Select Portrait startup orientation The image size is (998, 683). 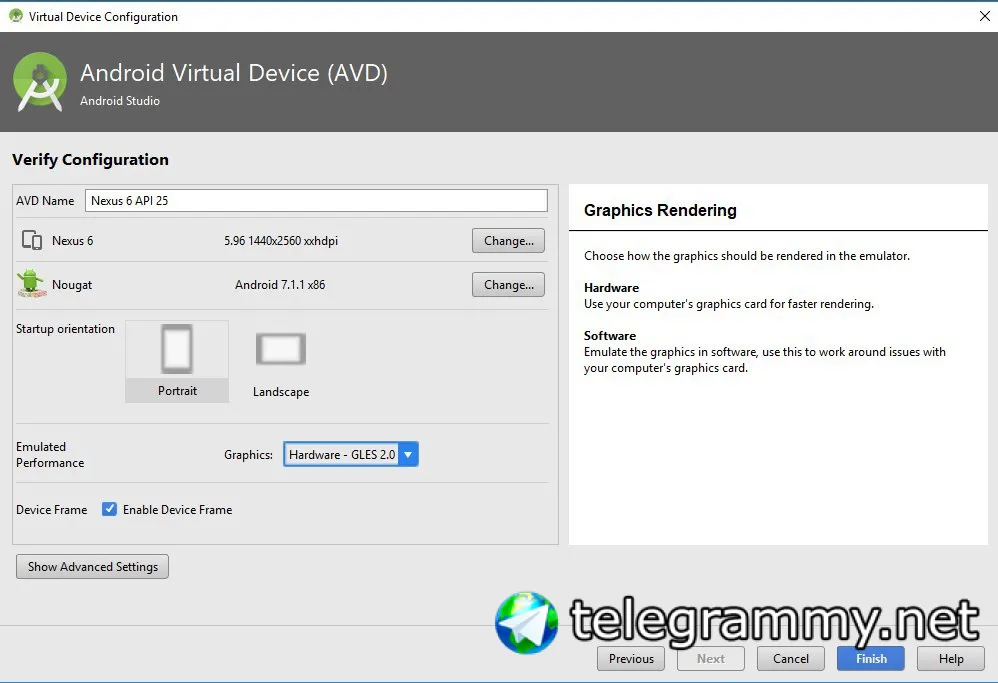177,361
